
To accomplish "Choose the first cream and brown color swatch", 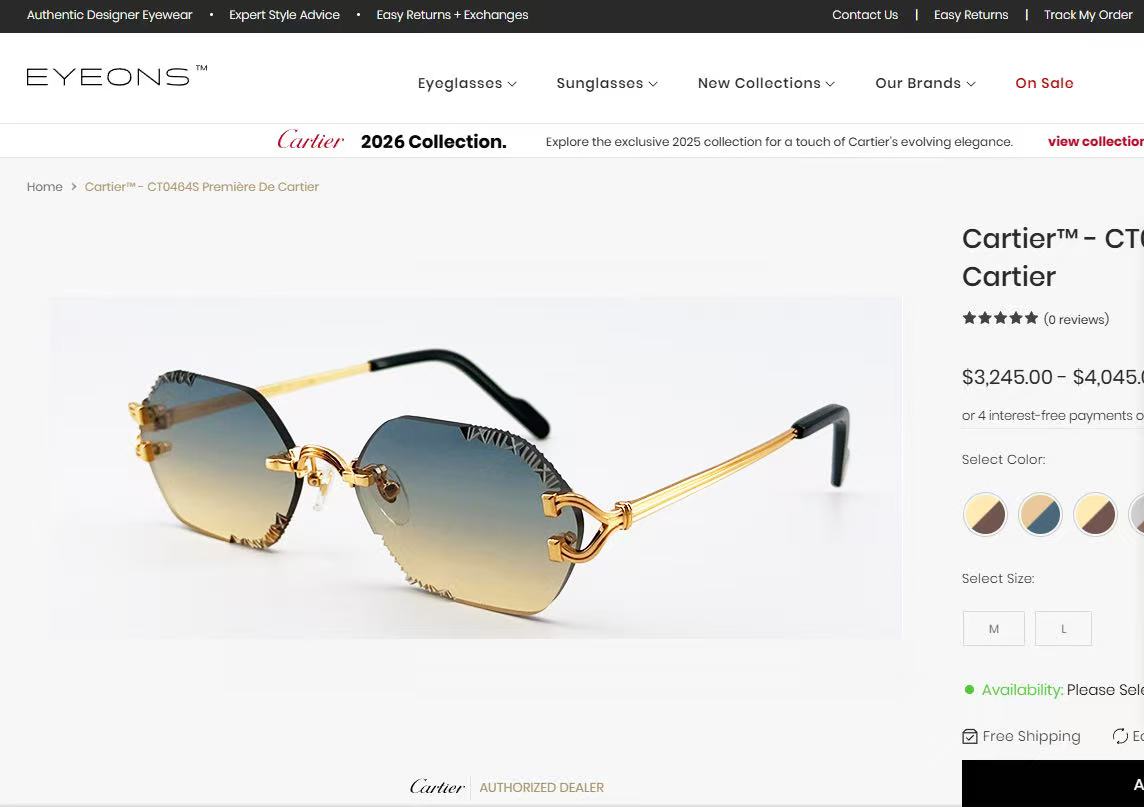I will 985,514.
